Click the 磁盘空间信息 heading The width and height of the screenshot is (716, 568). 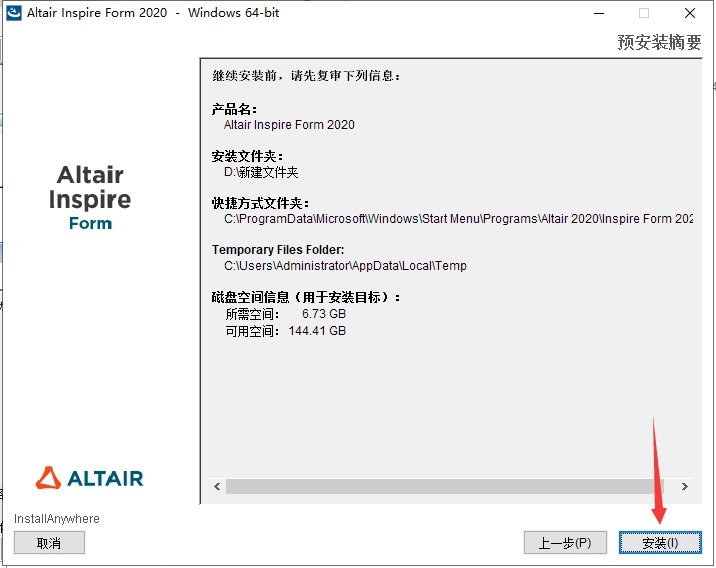305,297
